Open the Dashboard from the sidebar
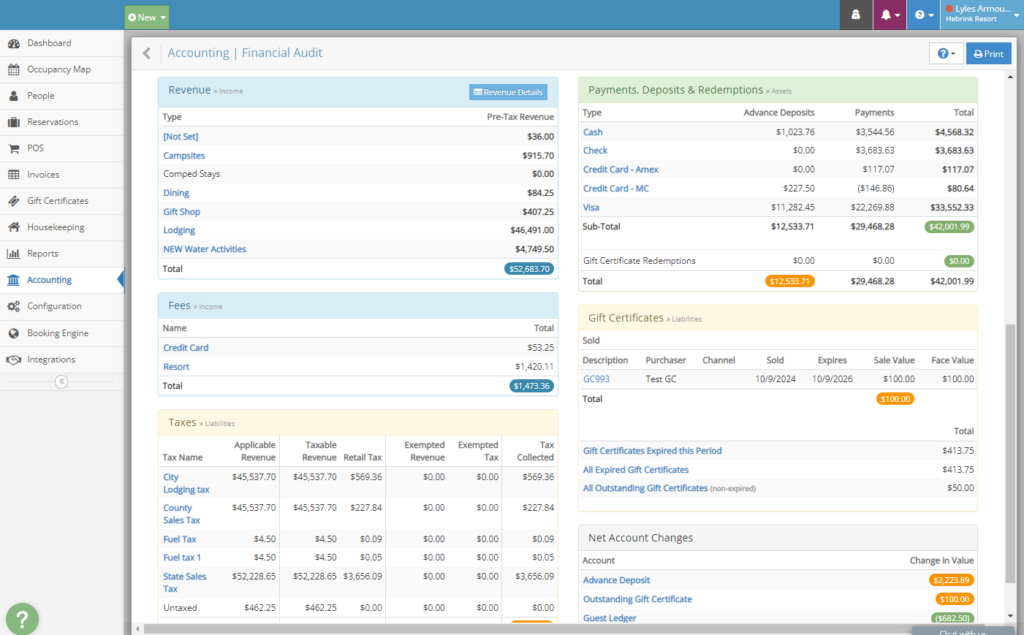This screenshot has width=1024, height=635. point(14,44)
